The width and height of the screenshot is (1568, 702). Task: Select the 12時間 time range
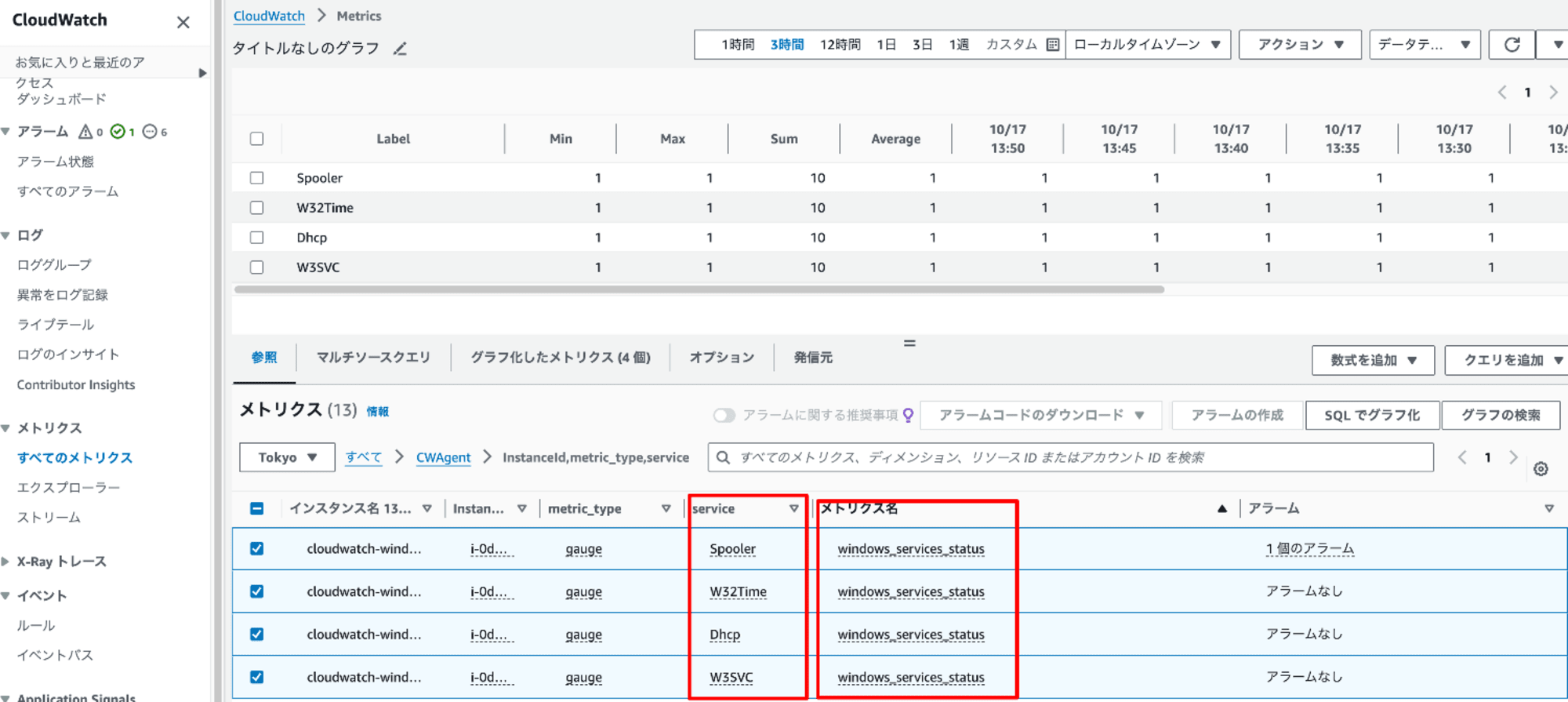(x=840, y=45)
